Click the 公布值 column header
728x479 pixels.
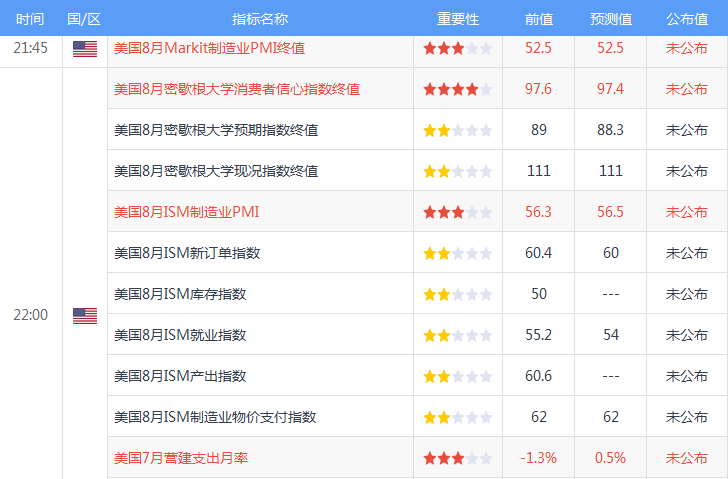pos(687,19)
